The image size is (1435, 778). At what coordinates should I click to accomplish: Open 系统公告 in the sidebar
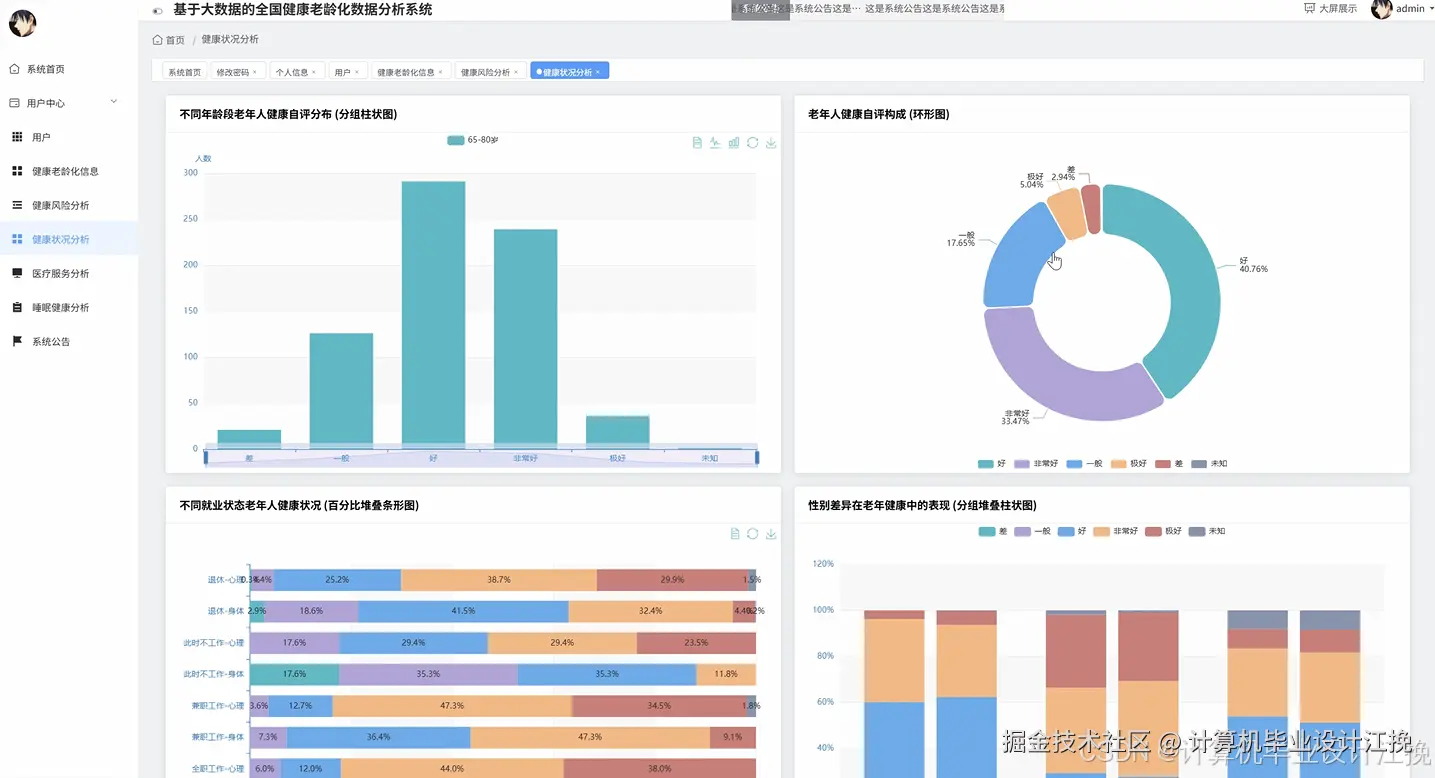[69, 341]
